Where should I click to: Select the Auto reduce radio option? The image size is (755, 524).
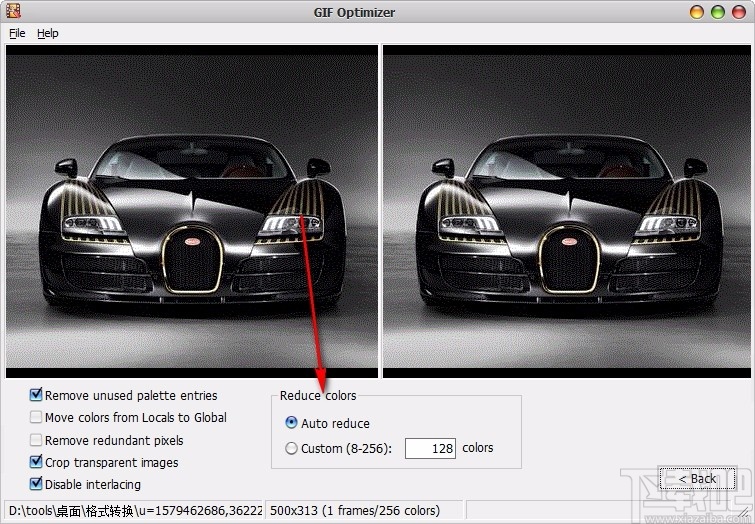(291, 423)
